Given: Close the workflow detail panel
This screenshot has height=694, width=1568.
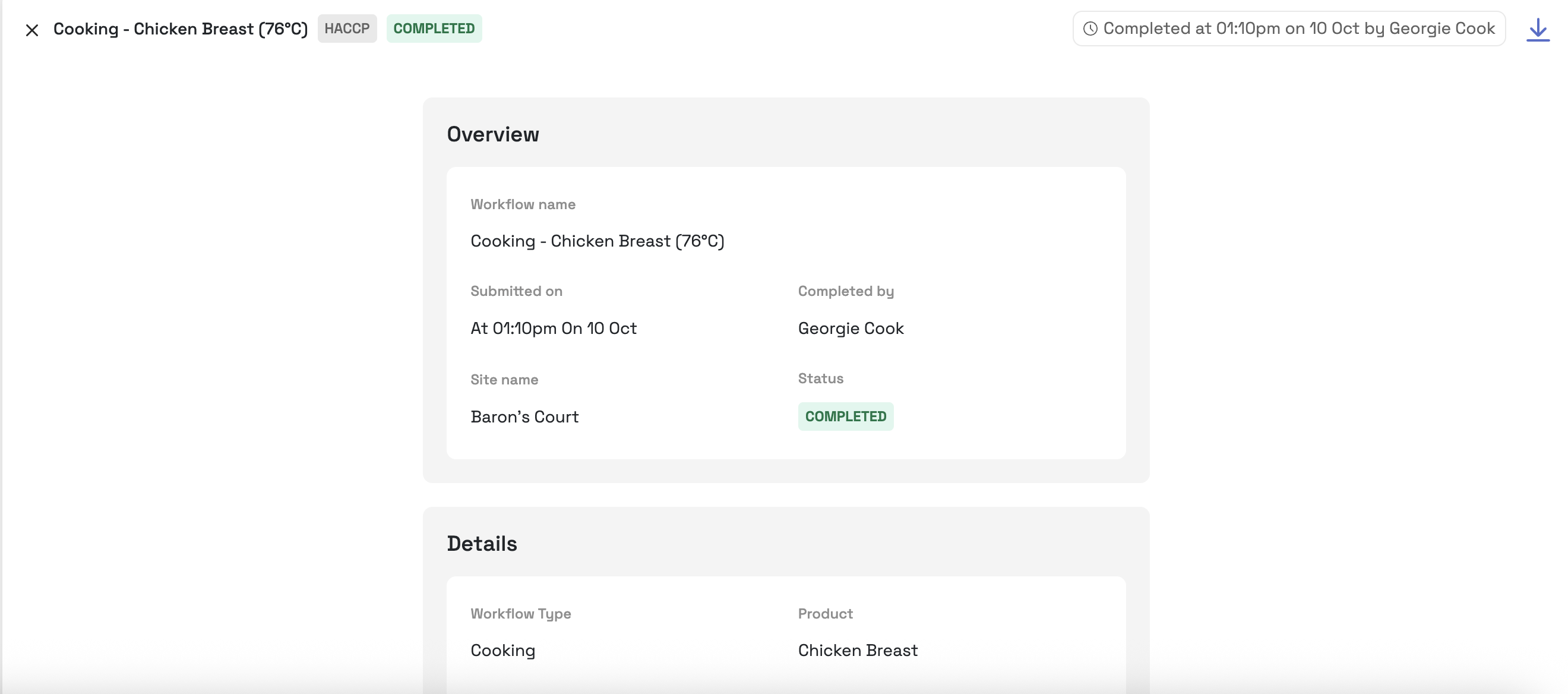Looking at the screenshot, I should point(31,30).
